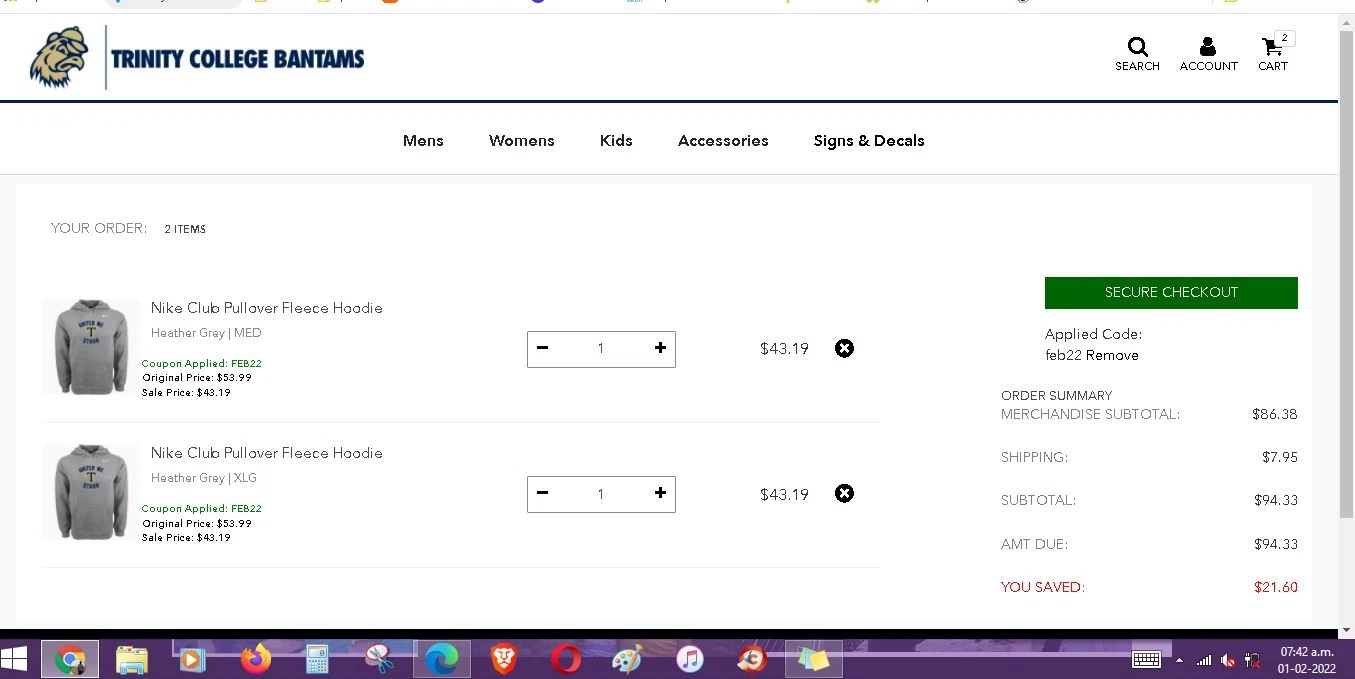The width and height of the screenshot is (1355, 679).
Task: Click the Secure Checkout button
Action: pyautogui.click(x=1171, y=292)
